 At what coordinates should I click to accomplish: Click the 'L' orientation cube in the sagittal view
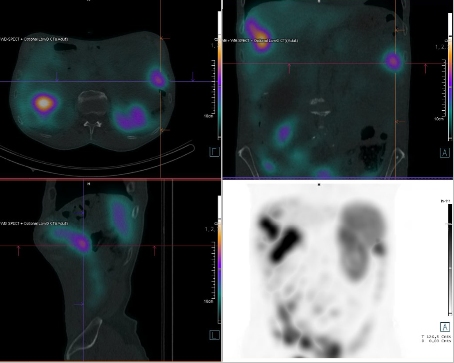point(214,335)
